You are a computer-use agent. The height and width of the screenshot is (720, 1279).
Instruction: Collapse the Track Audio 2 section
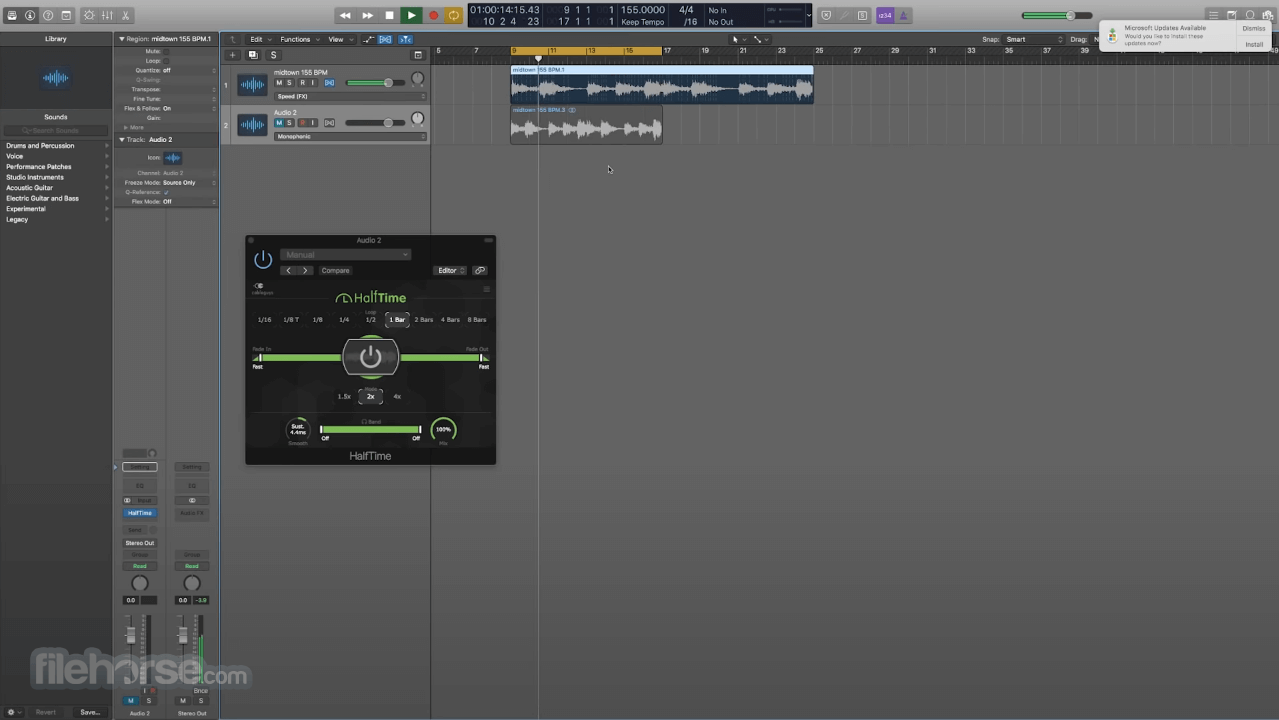tap(122, 140)
